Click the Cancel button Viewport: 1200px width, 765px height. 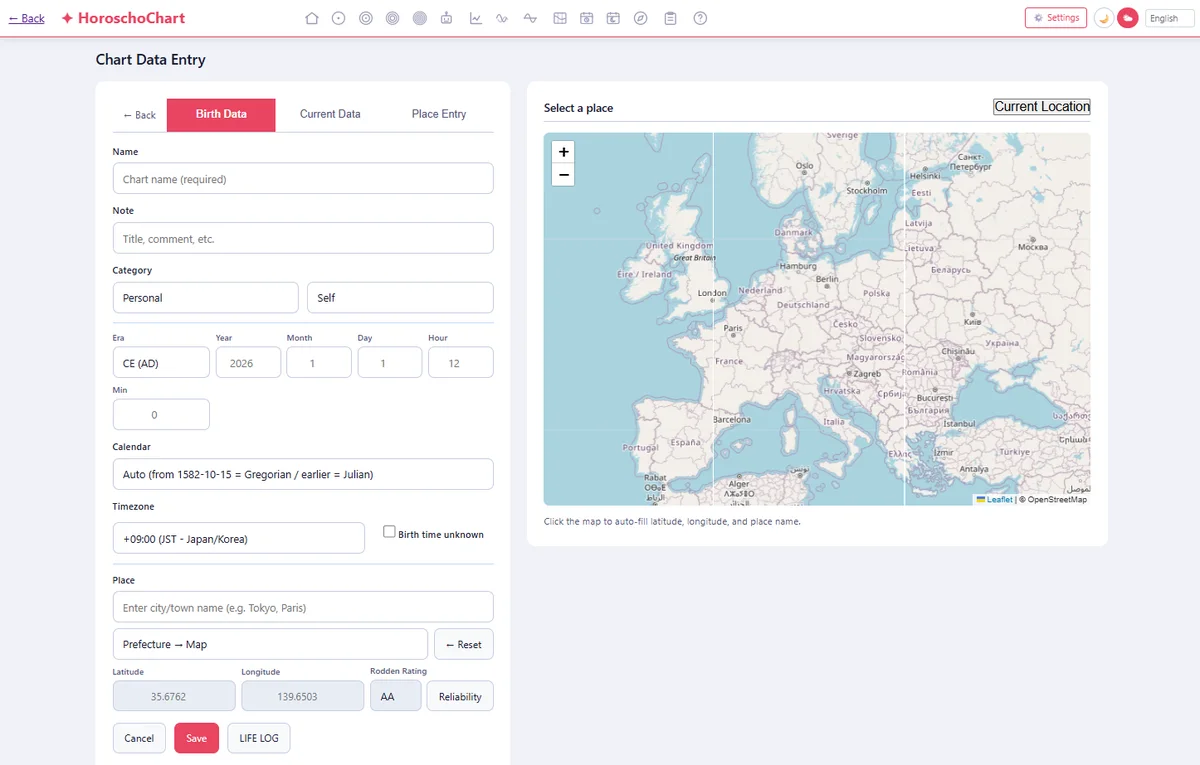139,738
